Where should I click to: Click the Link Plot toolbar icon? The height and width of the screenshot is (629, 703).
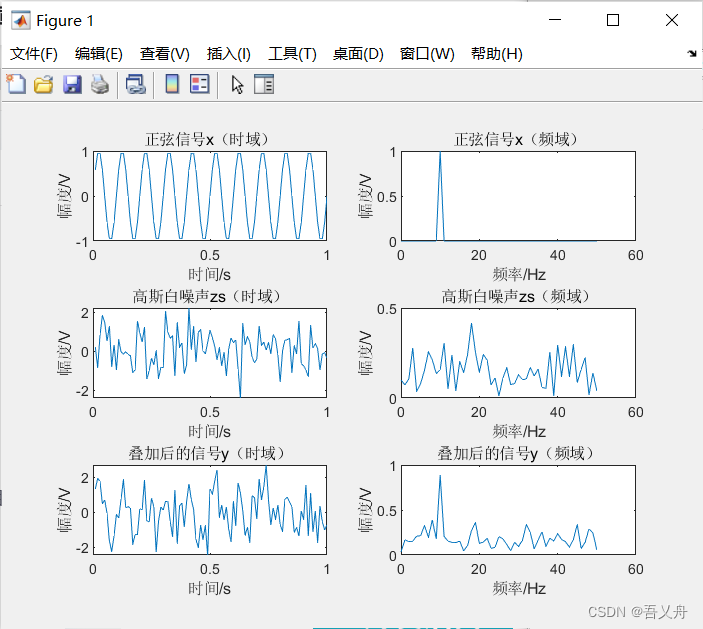click(135, 84)
